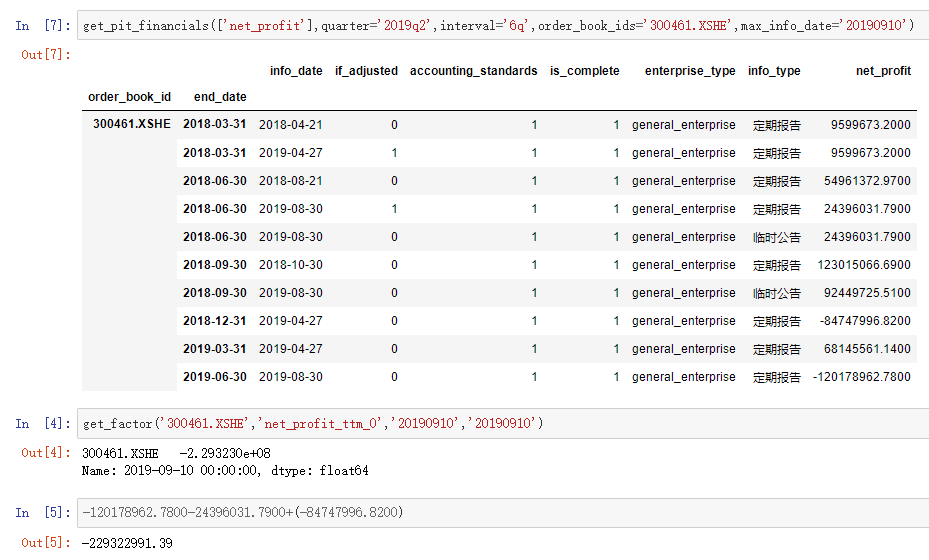This screenshot has height=560, width=929.
Task: Click the get_factor code cell input
Action: [x=503, y=424]
